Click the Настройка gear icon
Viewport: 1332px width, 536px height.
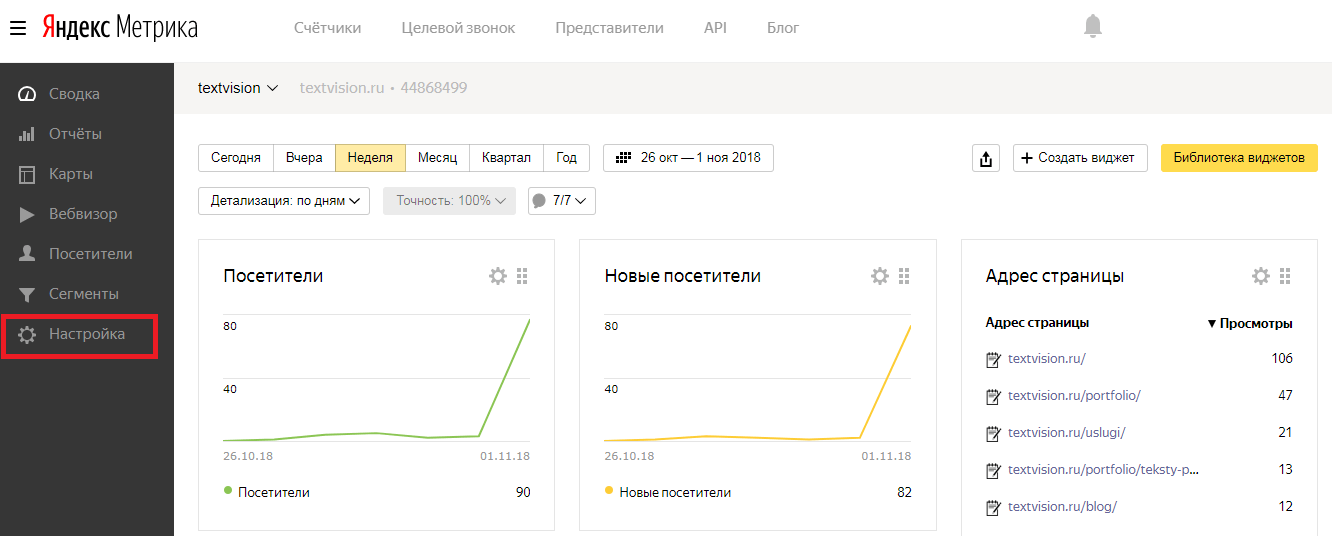28,334
